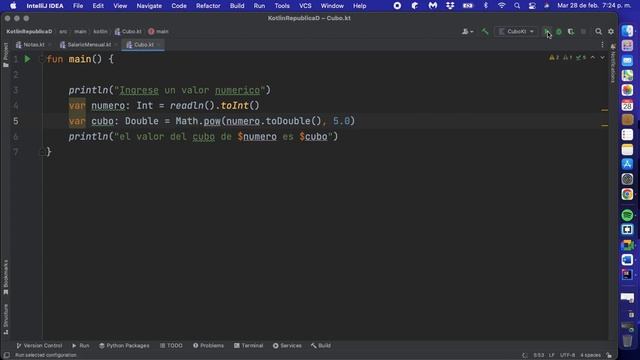The height and width of the screenshot is (360, 640).
Task: Open the CuboKt run configuration dropdown
Action: [x=516, y=31]
